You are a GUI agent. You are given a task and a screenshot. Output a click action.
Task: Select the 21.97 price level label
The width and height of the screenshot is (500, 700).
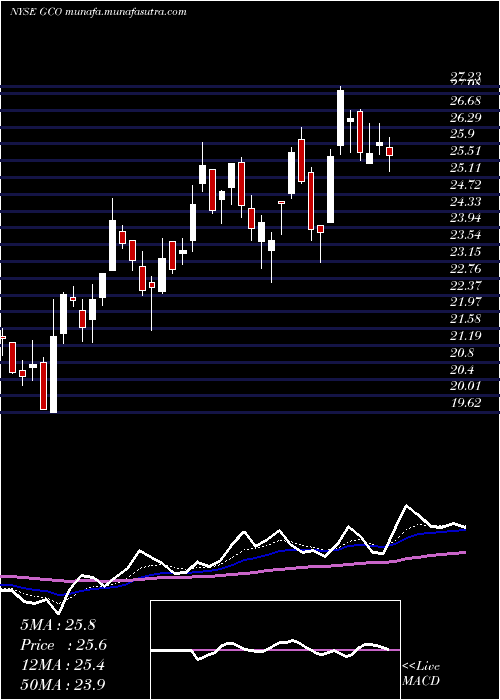pos(465,302)
